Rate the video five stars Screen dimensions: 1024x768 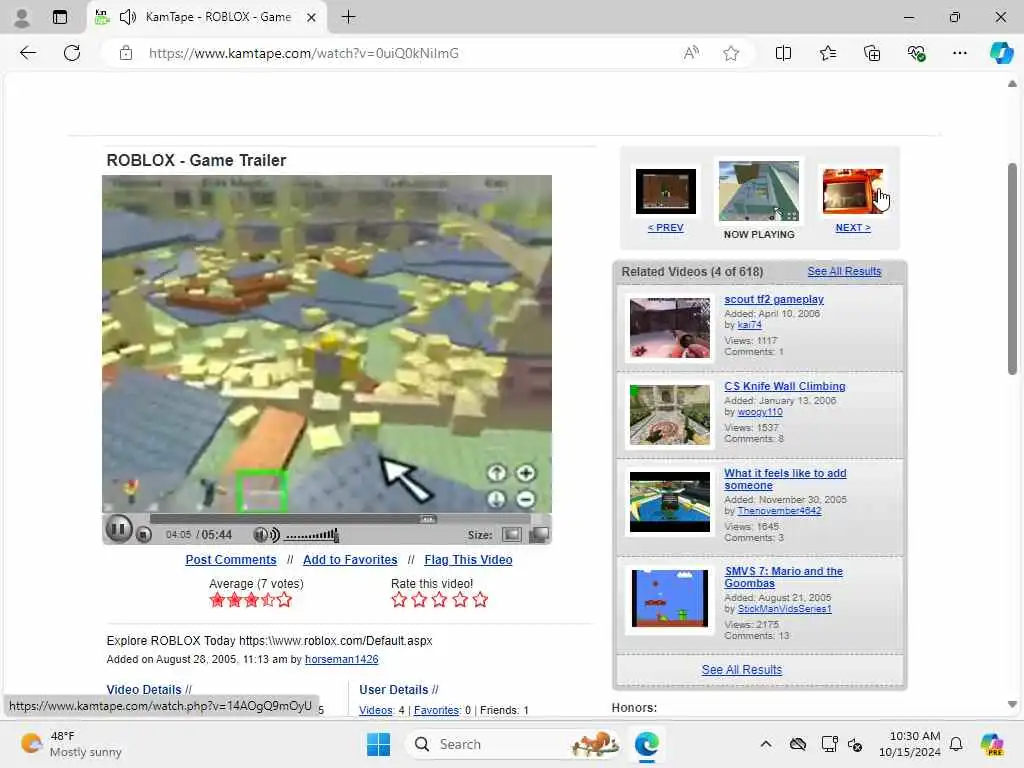(480, 600)
